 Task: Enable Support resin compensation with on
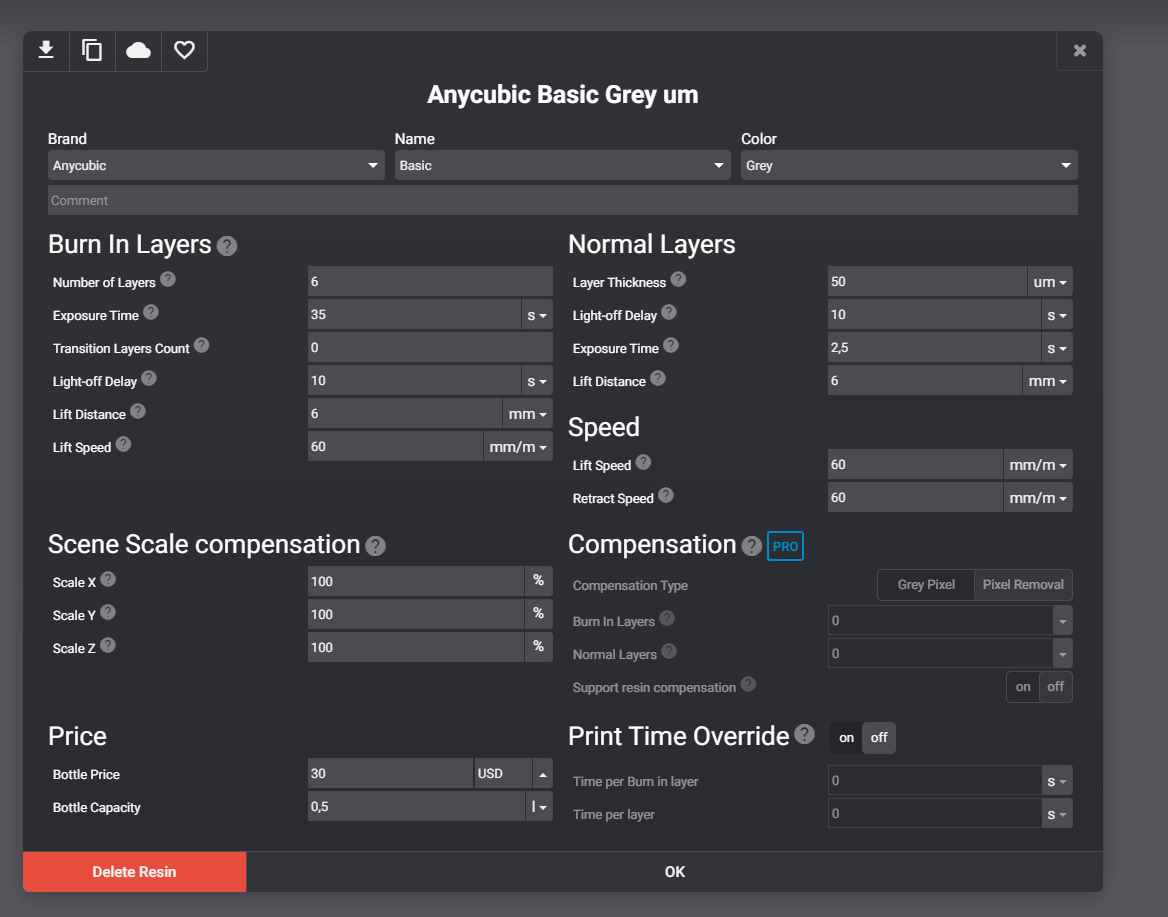(1022, 687)
